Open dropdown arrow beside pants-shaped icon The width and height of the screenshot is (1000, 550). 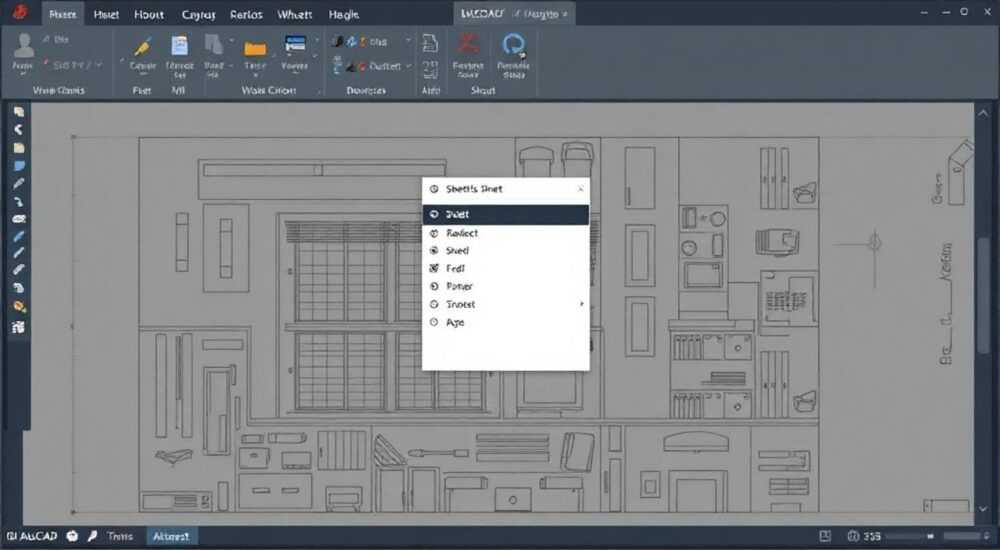tap(230, 41)
